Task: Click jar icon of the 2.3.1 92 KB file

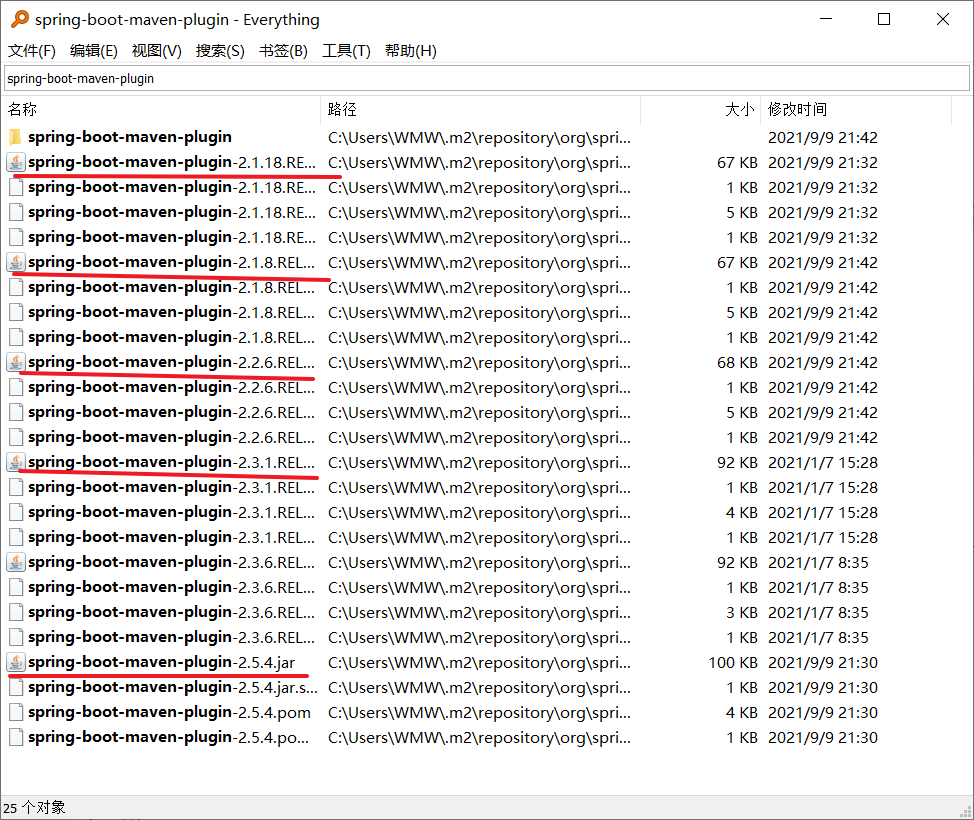Action: [x=16, y=462]
